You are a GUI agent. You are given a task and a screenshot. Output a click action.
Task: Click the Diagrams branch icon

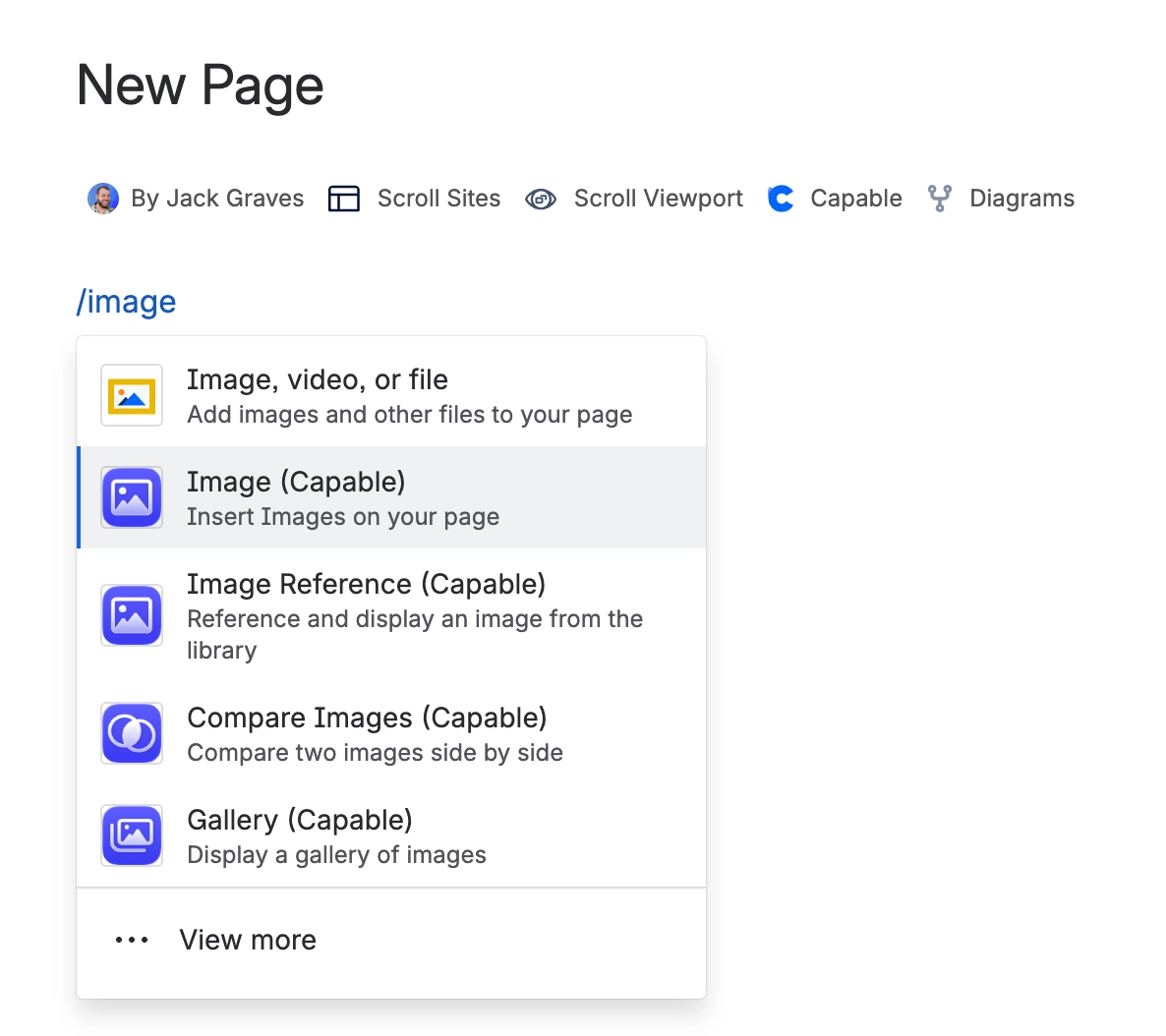(940, 199)
